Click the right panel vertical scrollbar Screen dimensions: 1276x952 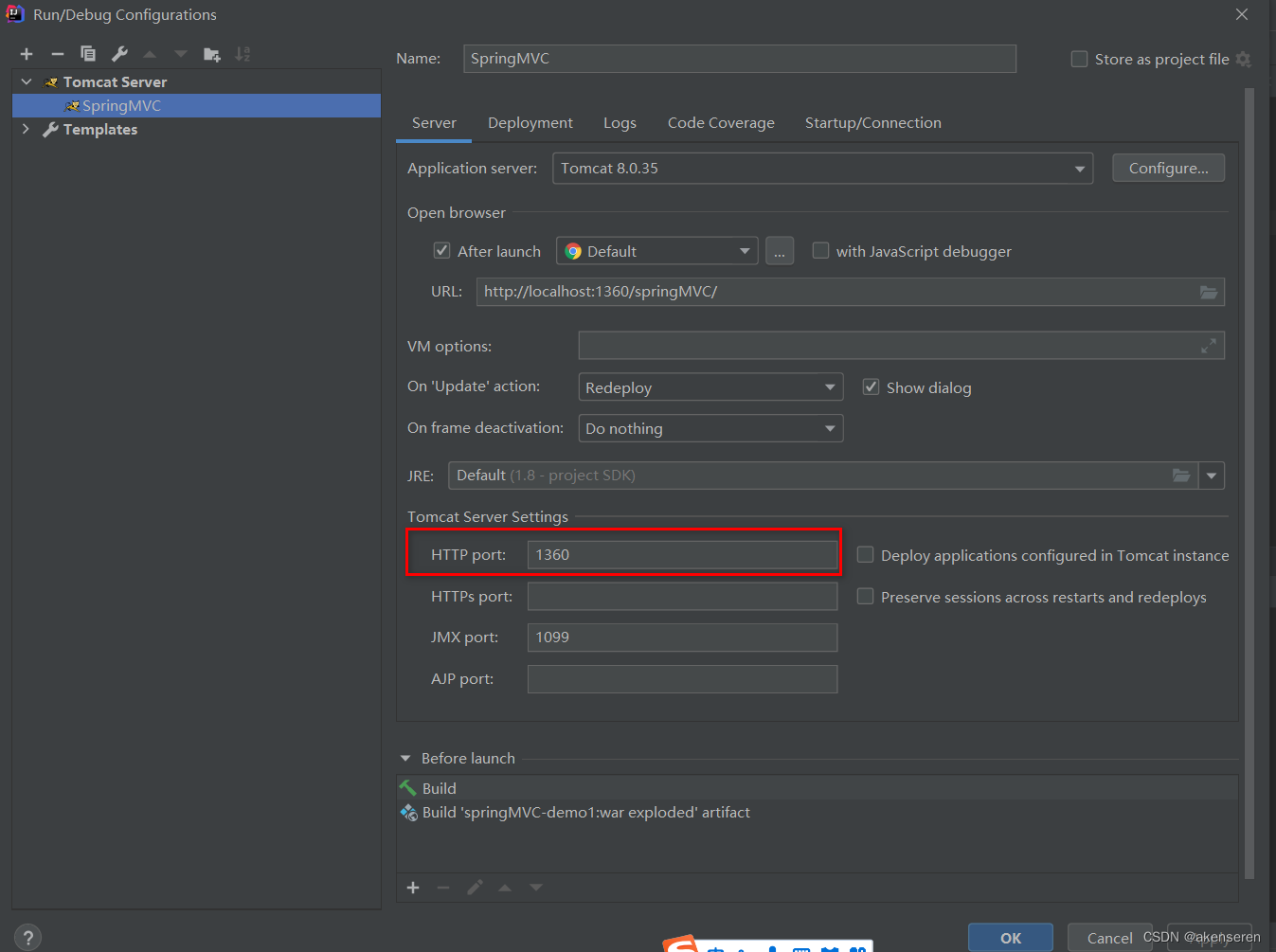click(x=1249, y=483)
